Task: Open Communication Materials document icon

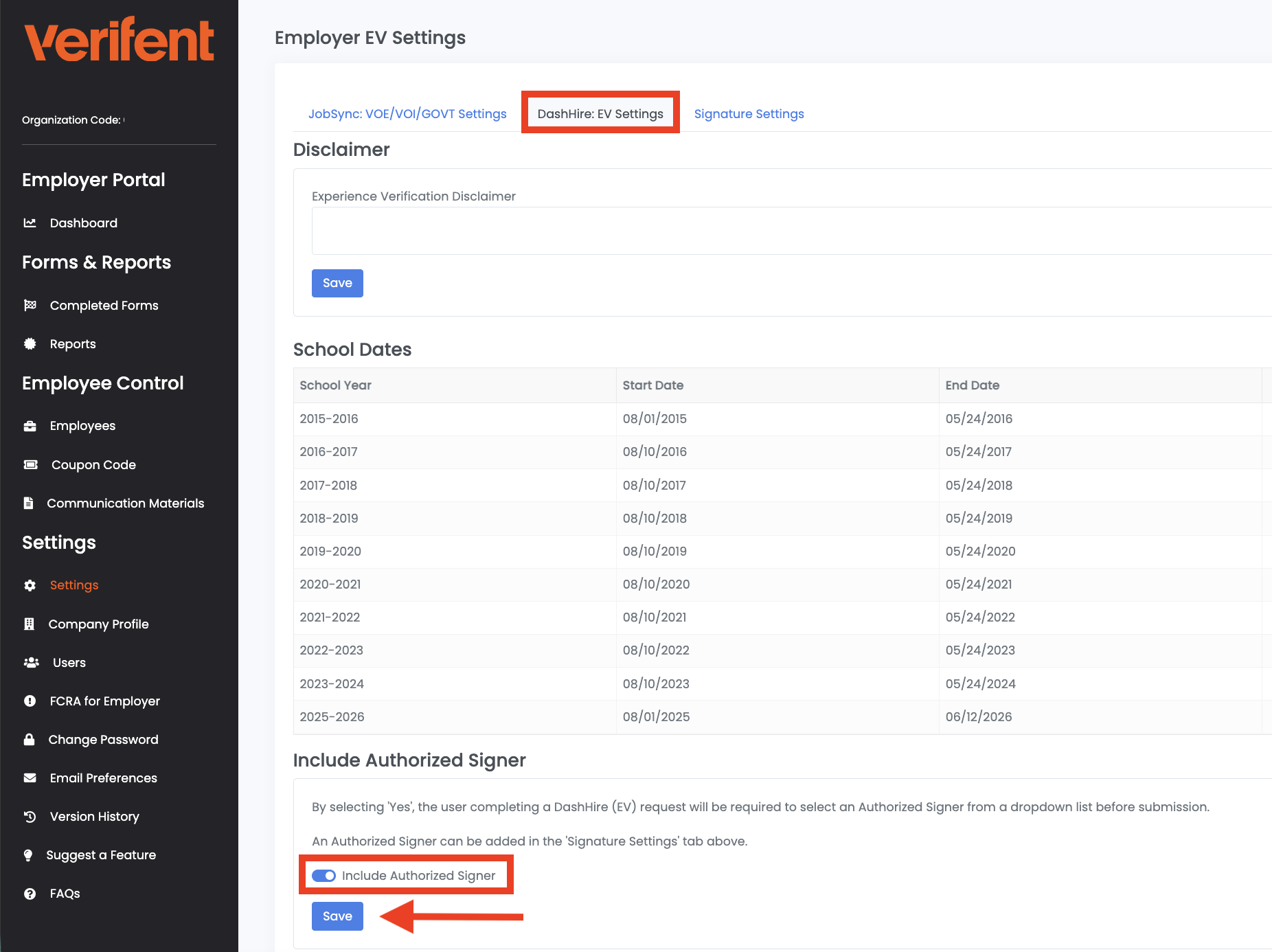Action: 29,503
